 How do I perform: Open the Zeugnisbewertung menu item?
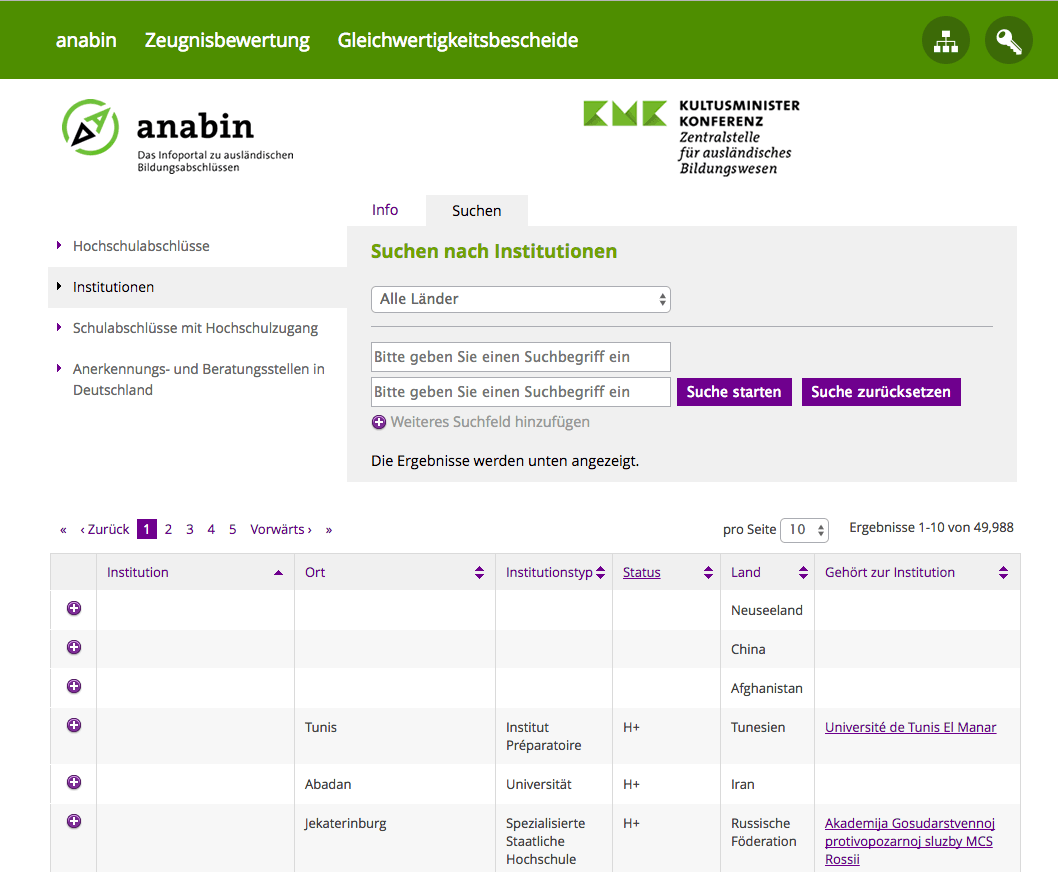point(227,40)
